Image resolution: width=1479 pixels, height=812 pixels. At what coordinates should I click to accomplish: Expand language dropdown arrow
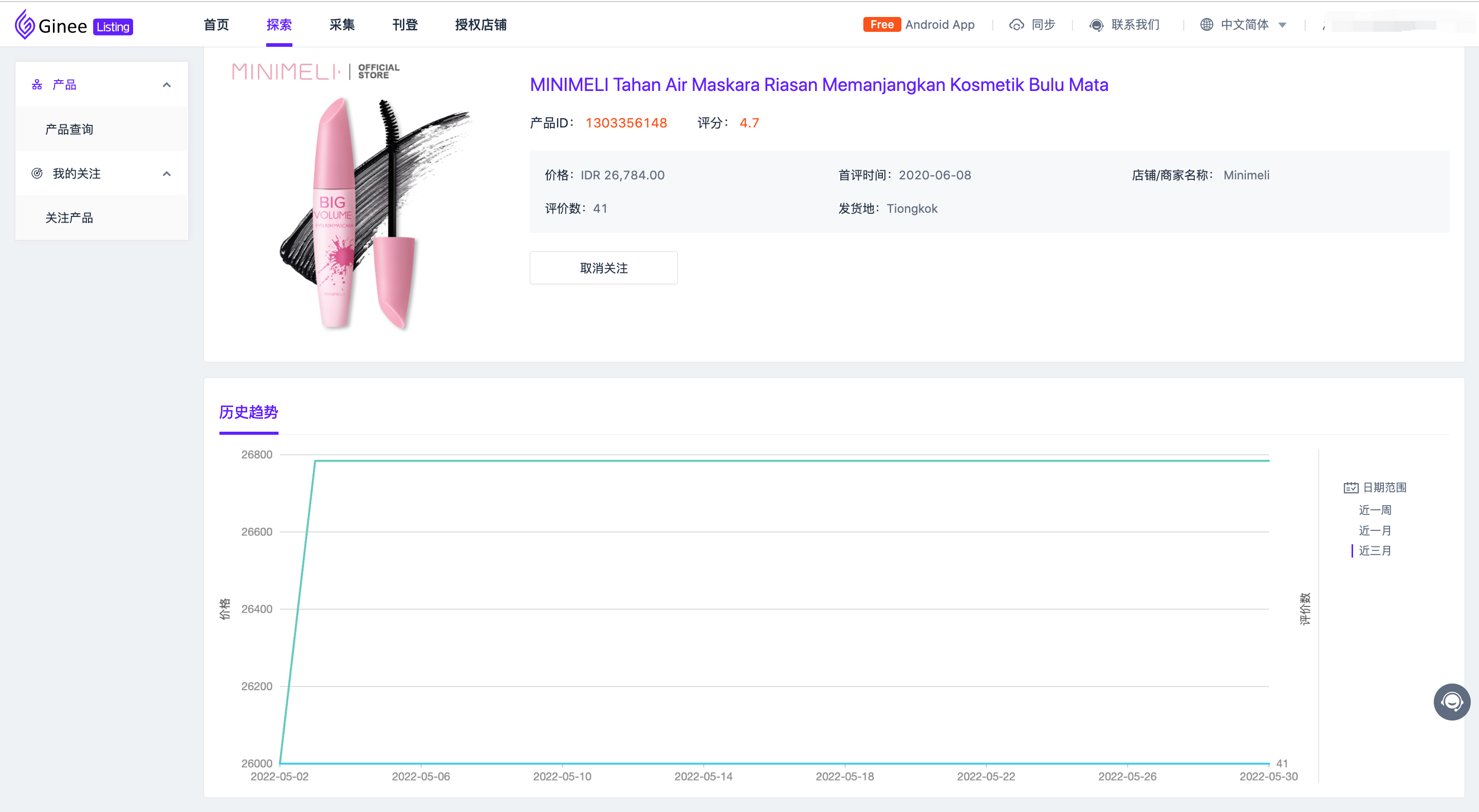point(1283,25)
